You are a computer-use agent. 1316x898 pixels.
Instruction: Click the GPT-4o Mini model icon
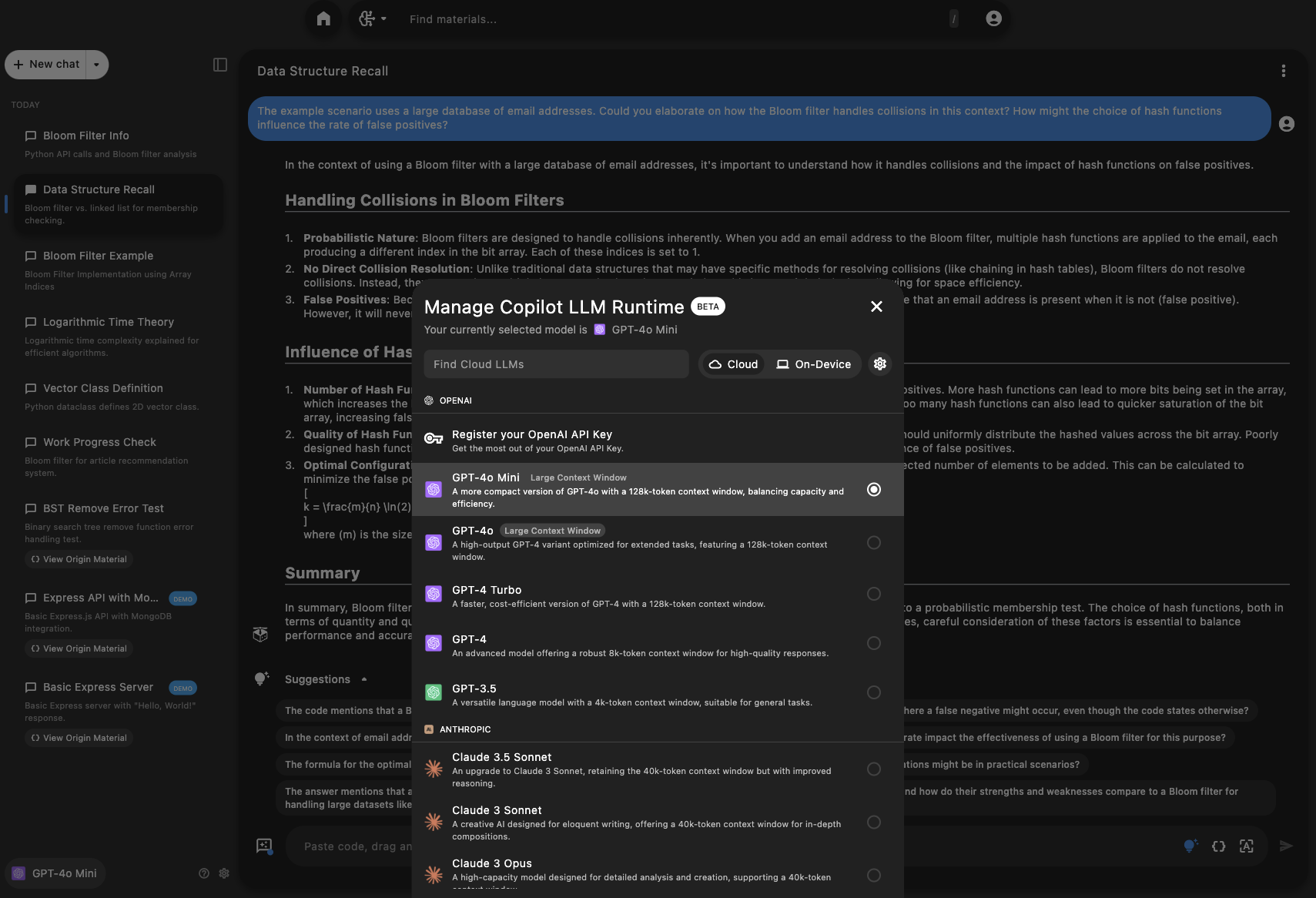pyautogui.click(x=434, y=490)
